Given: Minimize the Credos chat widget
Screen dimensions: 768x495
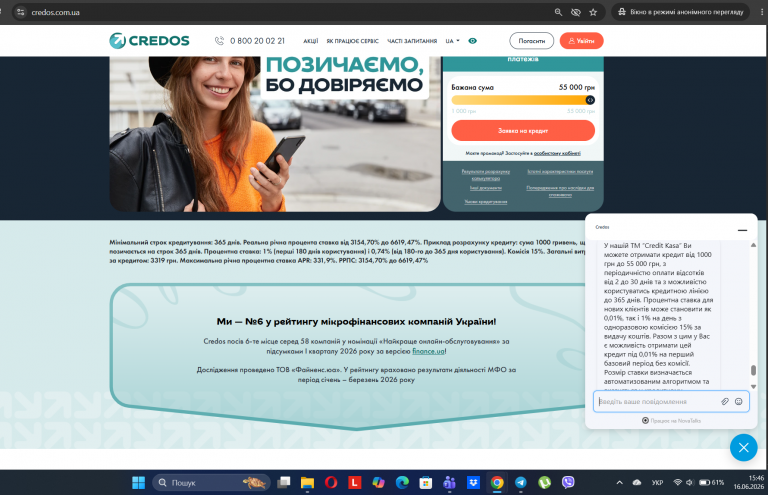Looking at the screenshot, I should pyautogui.click(x=742, y=230).
